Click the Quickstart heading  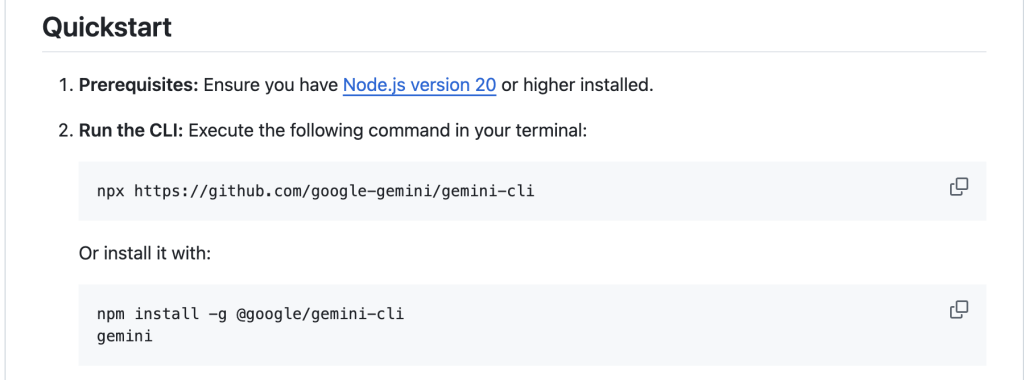coord(107,27)
